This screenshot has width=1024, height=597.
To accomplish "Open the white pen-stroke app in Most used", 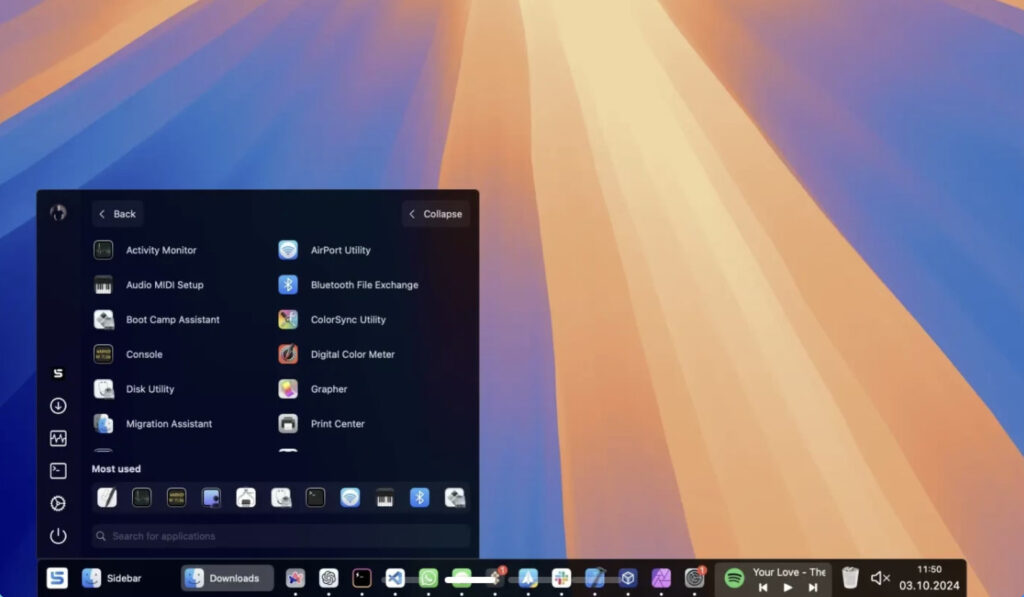I will click(107, 498).
